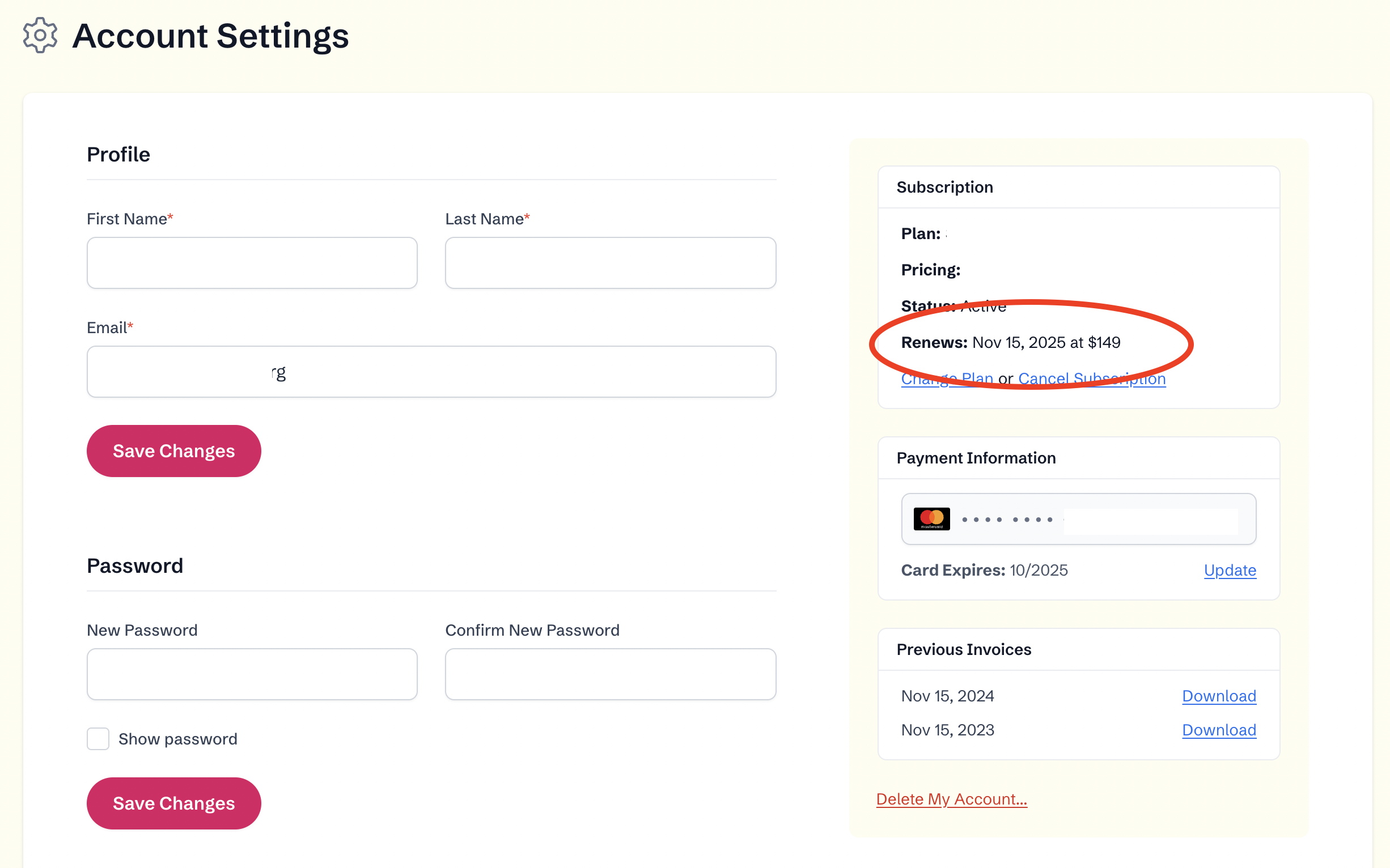Download the Nov 15, 2023 invoice

[1218, 730]
